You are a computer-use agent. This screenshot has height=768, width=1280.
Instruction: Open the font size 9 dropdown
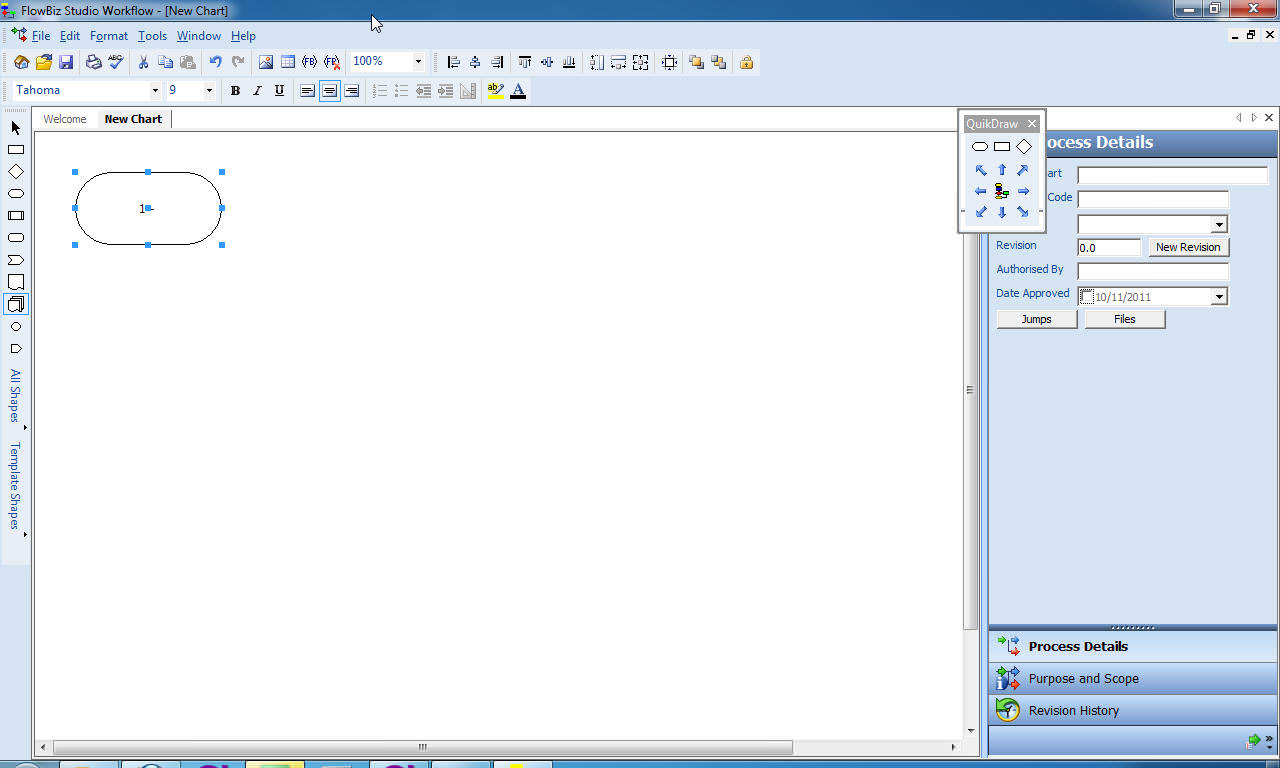tap(209, 91)
